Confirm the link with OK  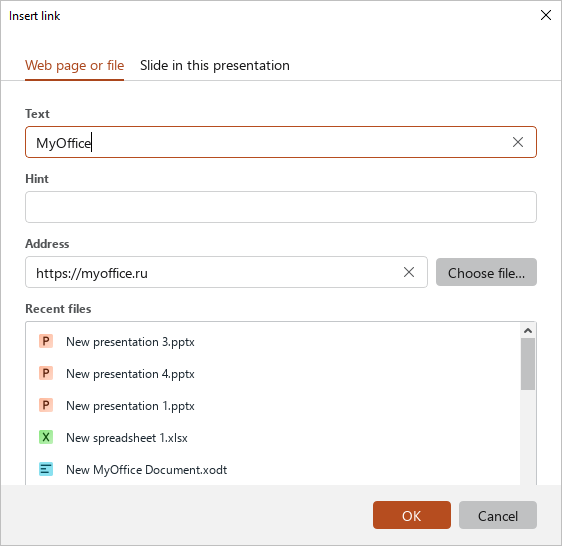pos(411,515)
